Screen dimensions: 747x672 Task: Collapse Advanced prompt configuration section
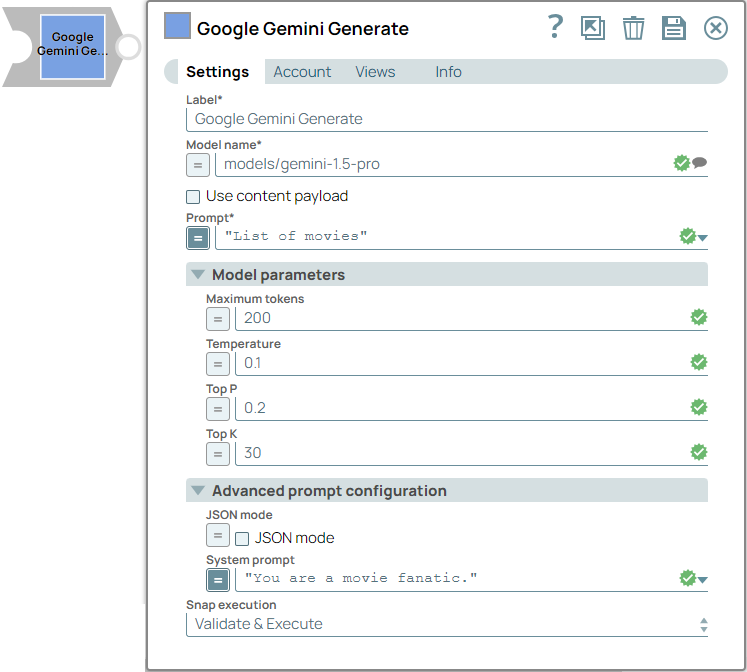pyautogui.click(x=198, y=490)
